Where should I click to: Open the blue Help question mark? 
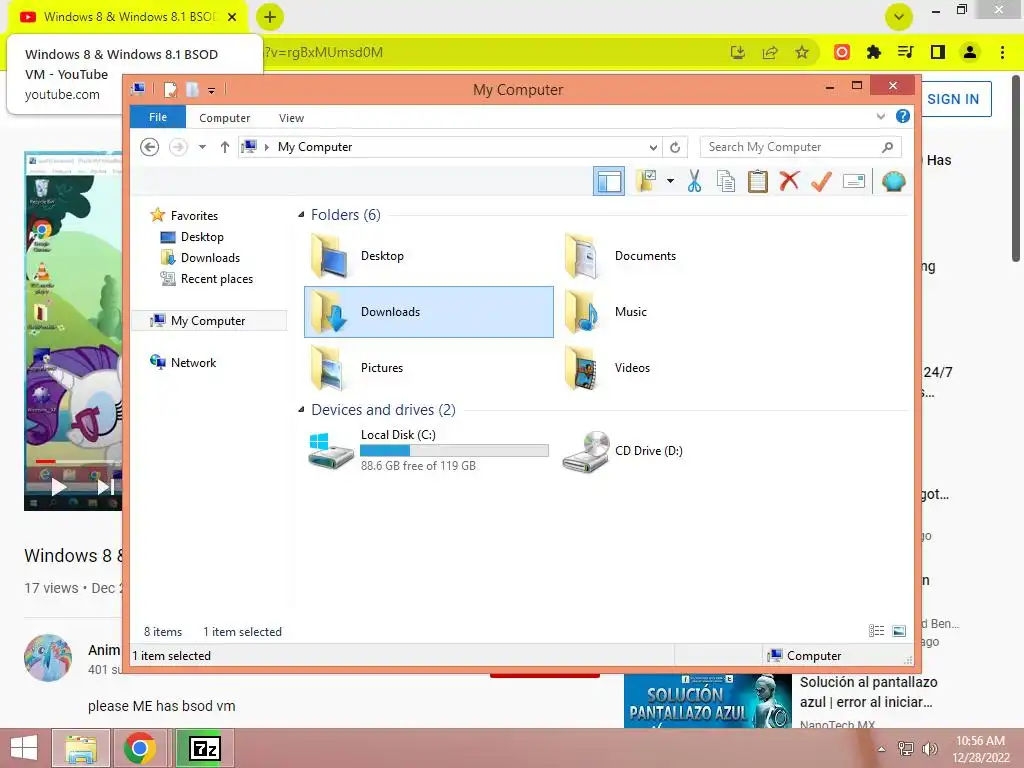(x=903, y=116)
